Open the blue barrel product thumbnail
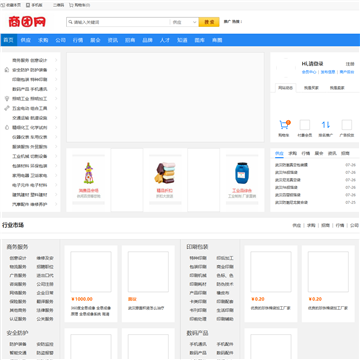Screen dimensions: 360x360 (242, 173)
